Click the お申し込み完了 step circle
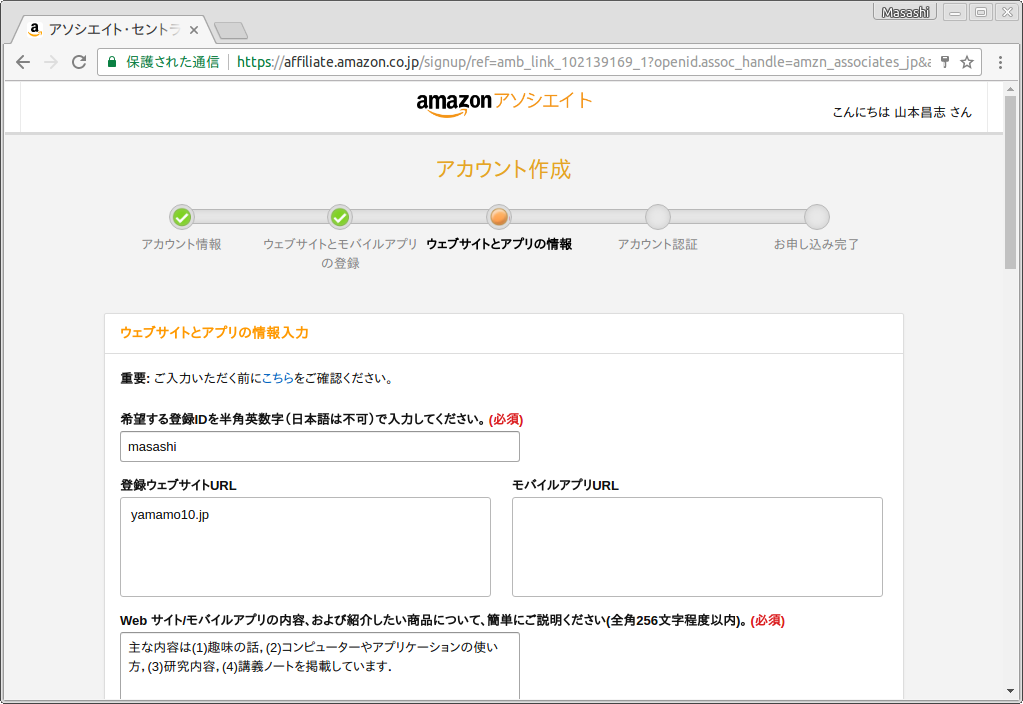The height and width of the screenshot is (704, 1023). pyautogui.click(x=817, y=217)
